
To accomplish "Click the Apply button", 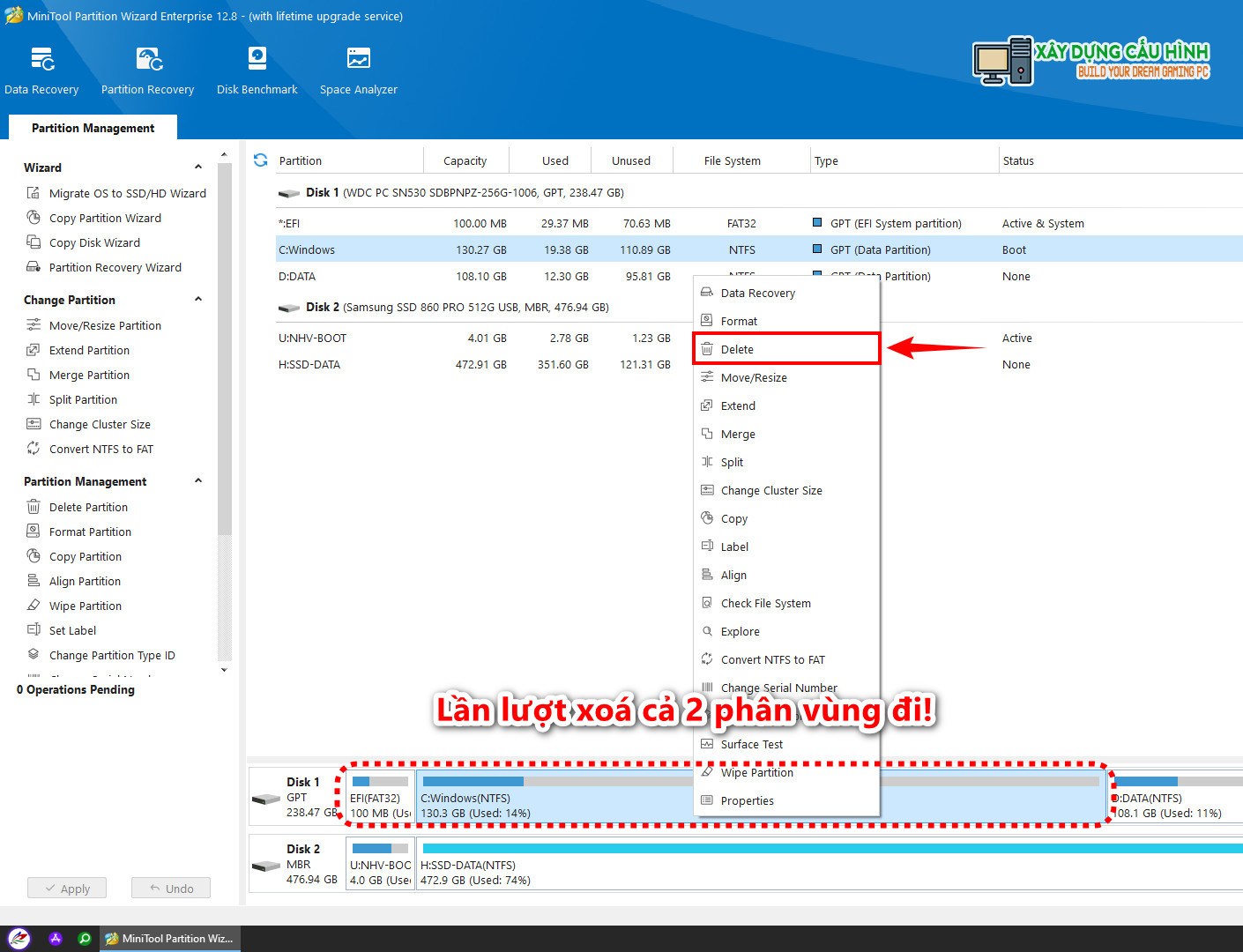I will (67, 889).
